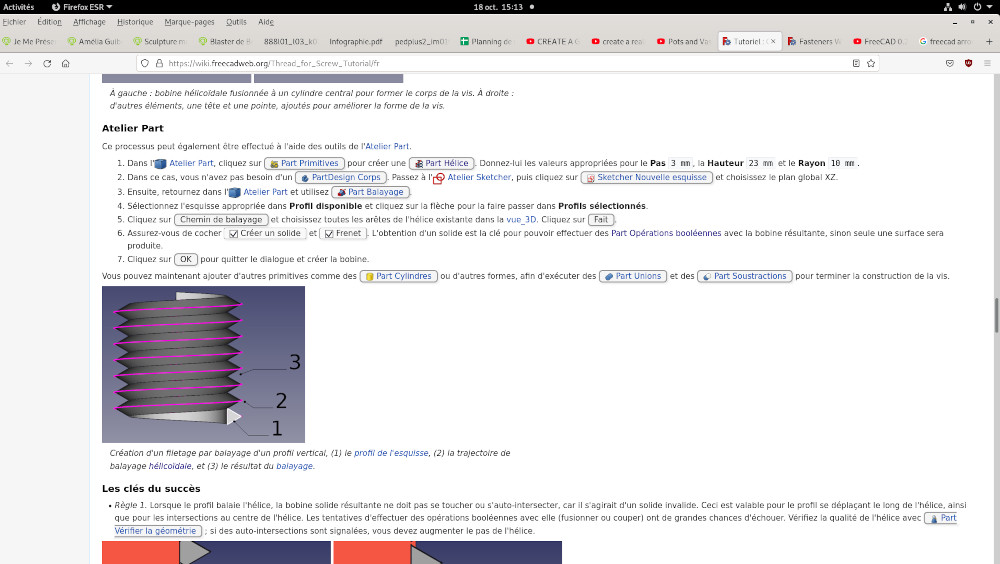Image resolution: width=1000 pixels, height=564 pixels.
Task: Open a new tab with plus icon
Action: [x=989, y=41]
